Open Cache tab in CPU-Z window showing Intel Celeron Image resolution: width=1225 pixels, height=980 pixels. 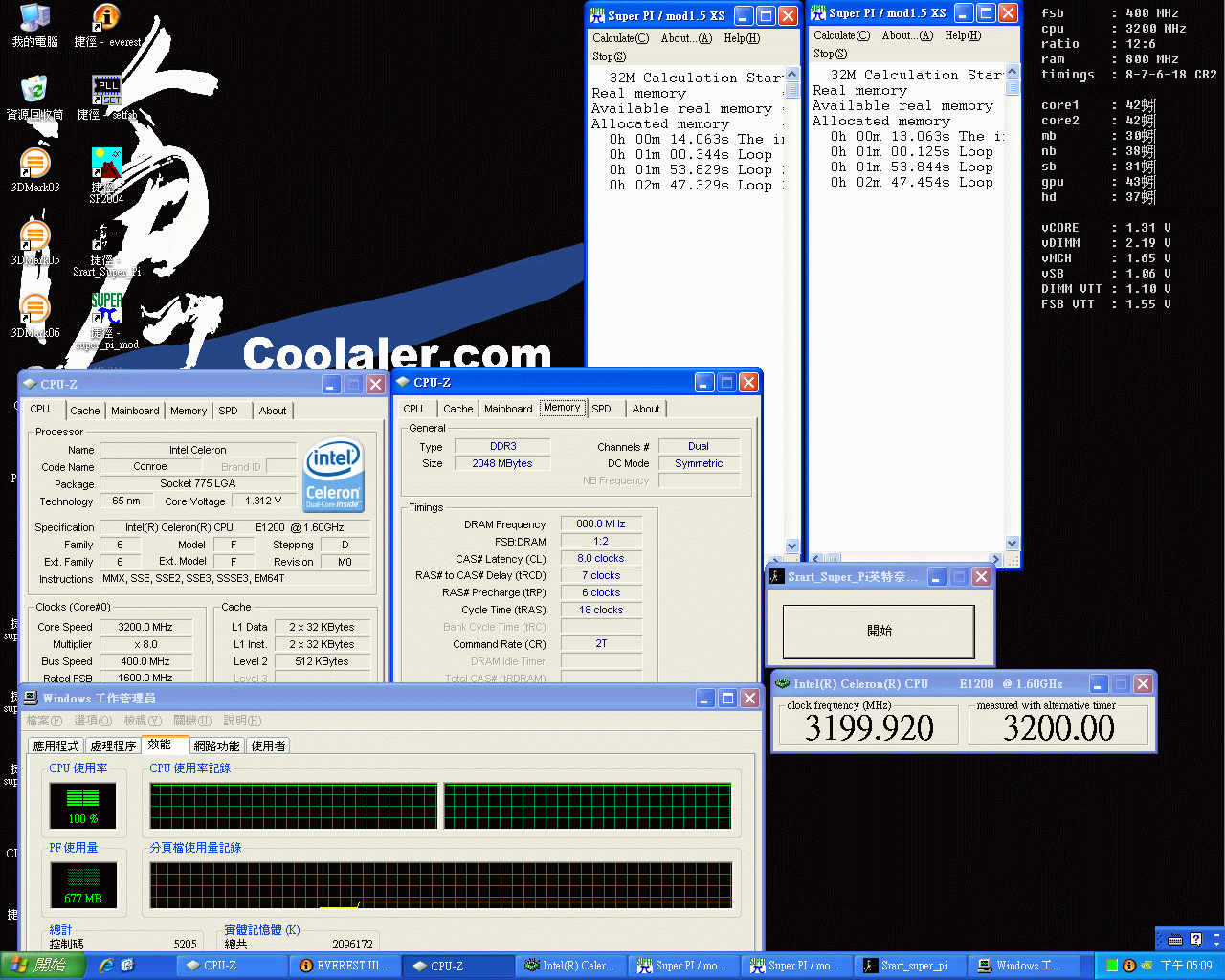coord(85,411)
